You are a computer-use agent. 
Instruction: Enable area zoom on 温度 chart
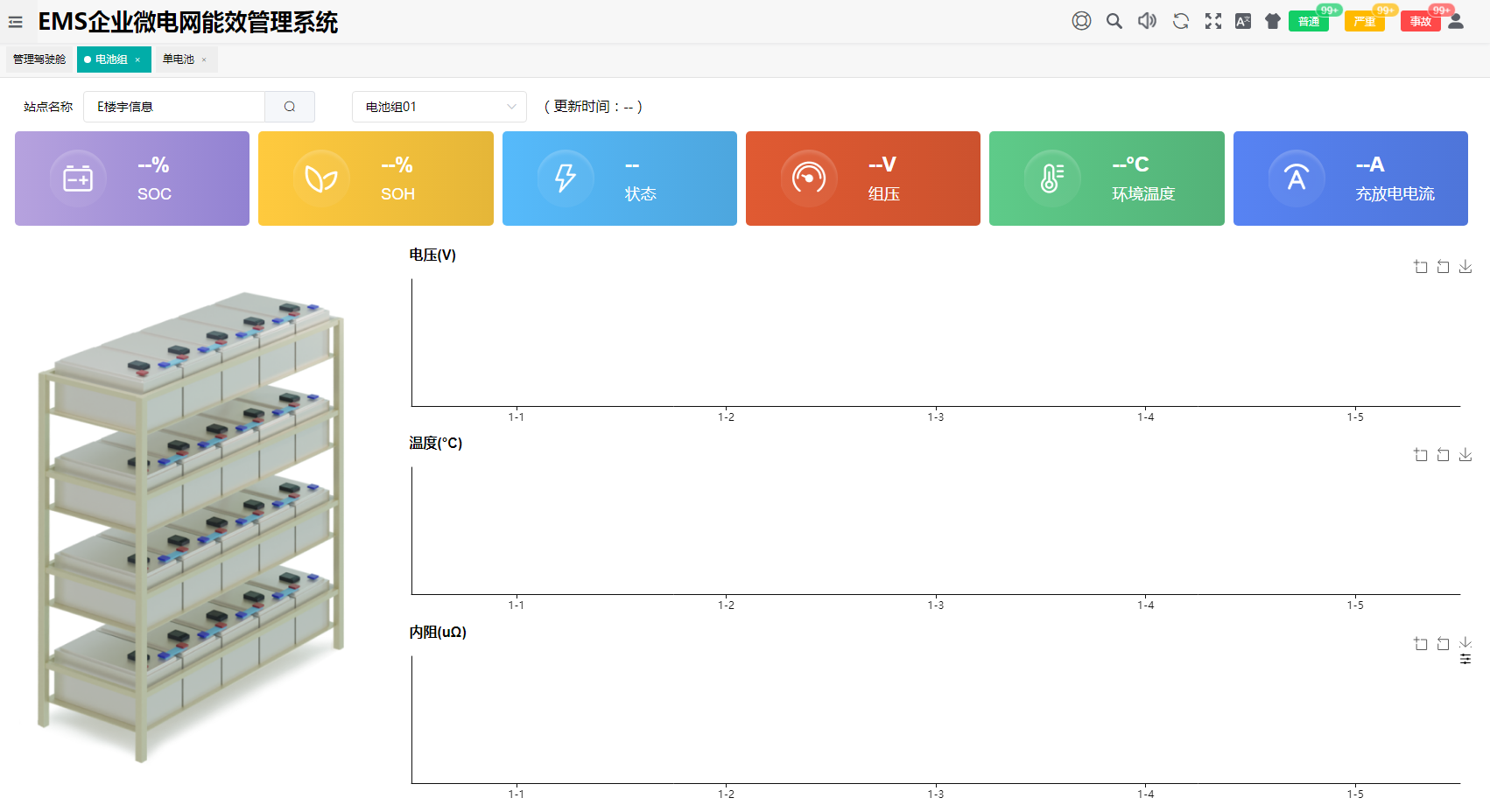pos(1421,455)
